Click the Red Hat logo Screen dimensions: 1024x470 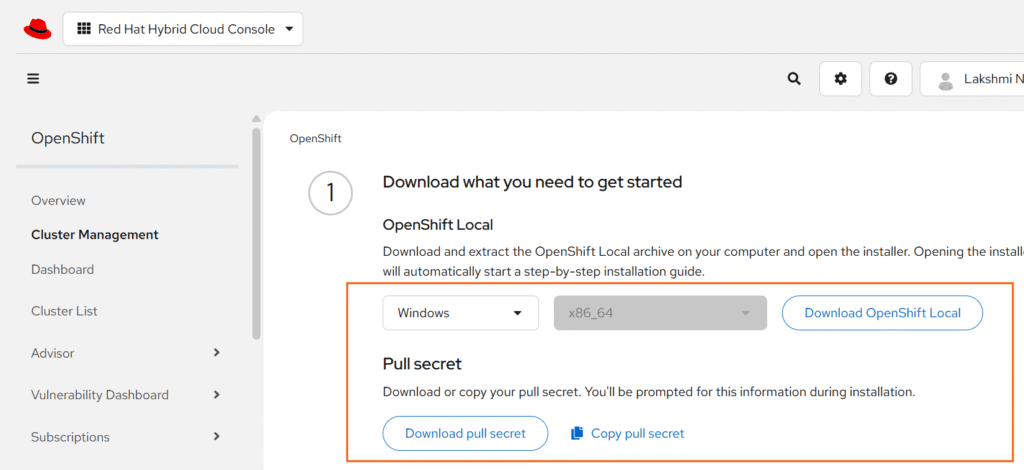tap(37, 28)
